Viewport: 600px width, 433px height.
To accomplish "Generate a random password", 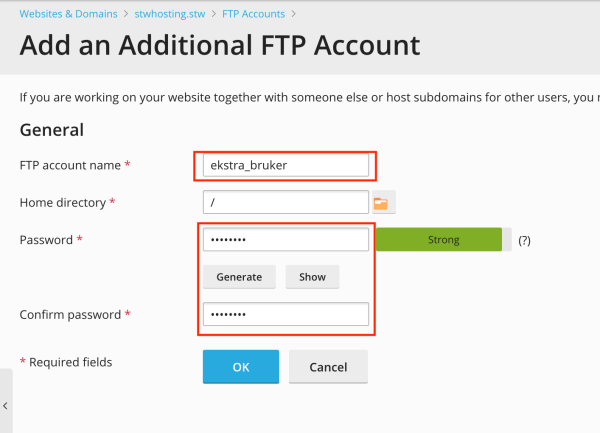I will [x=239, y=277].
